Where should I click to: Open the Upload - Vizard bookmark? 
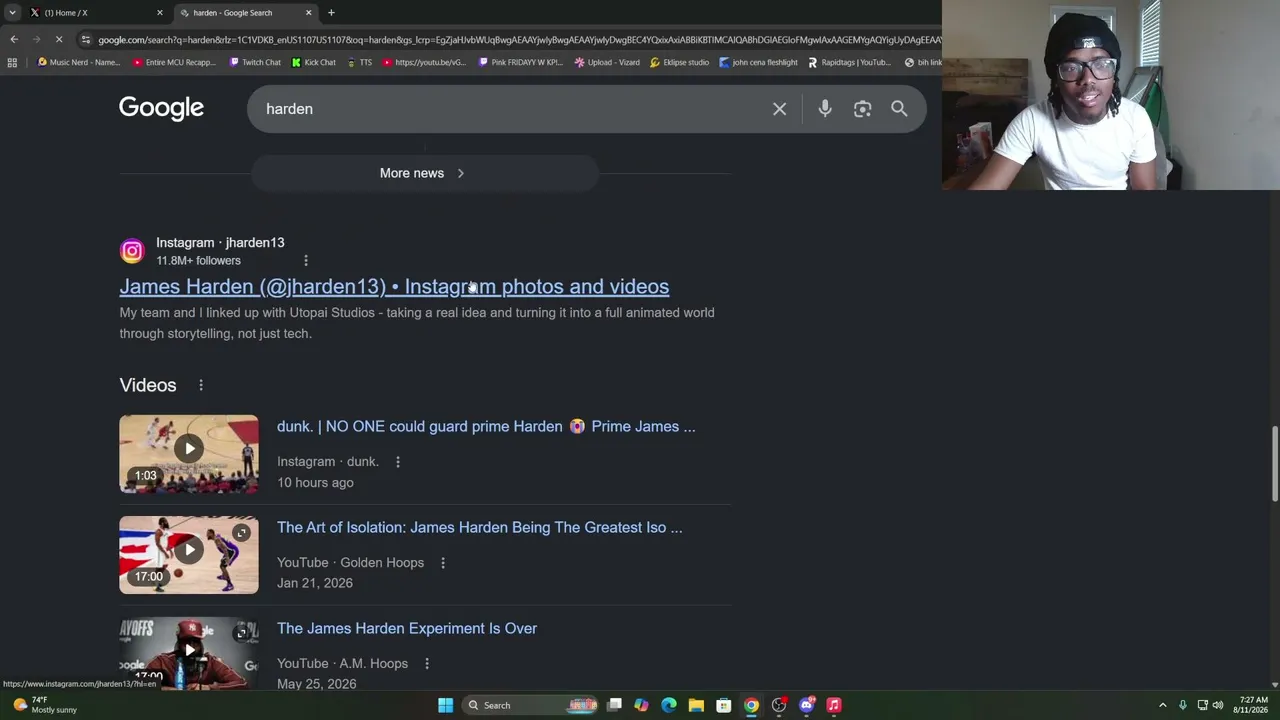[606, 62]
